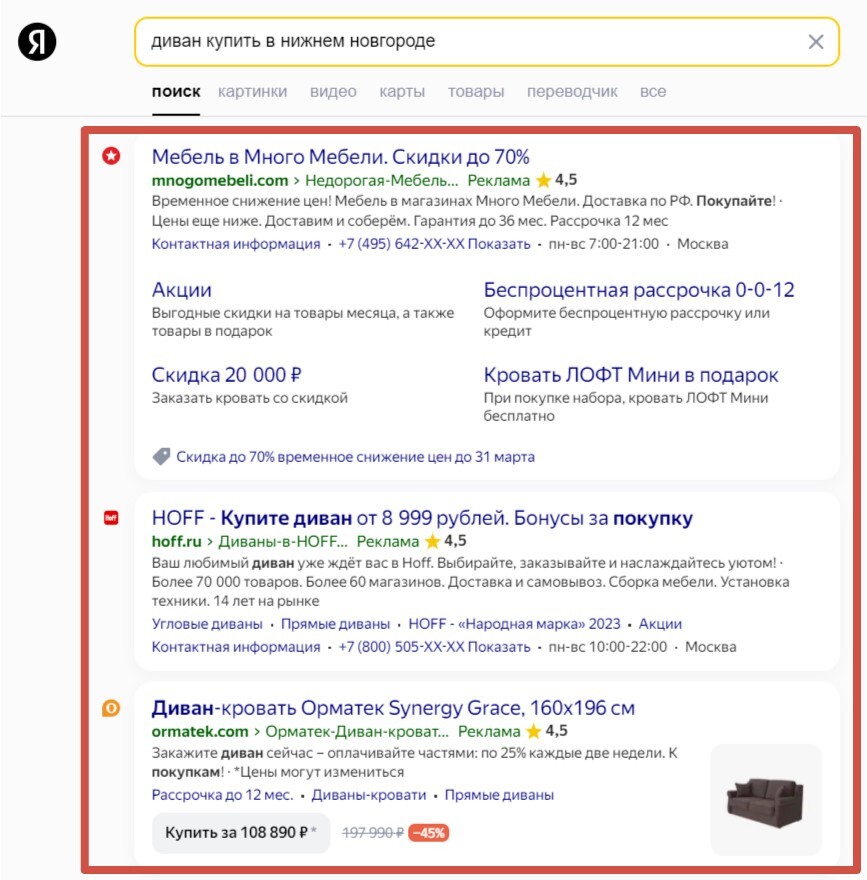This screenshot has width=867, height=880.
Task: Open Акции link in HOFF ad
Action: [660, 624]
